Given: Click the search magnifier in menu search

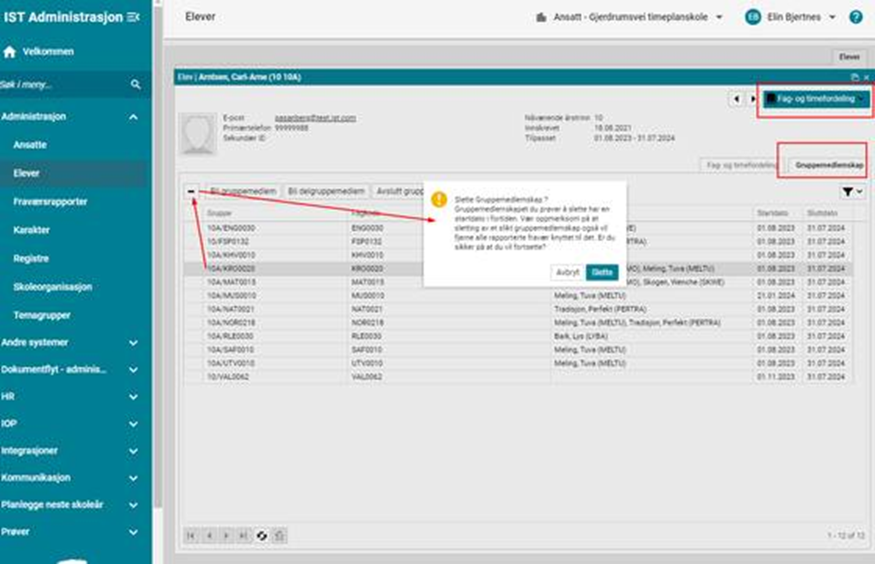Looking at the screenshot, I should coord(136,85).
